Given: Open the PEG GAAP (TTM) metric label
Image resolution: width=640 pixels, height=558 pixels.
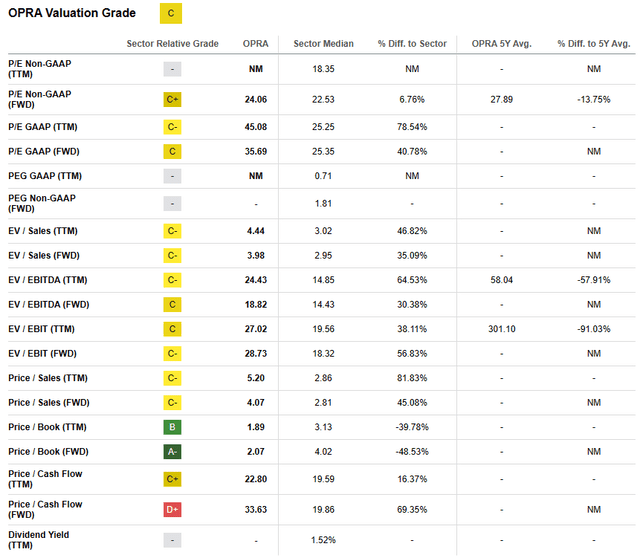Looking at the screenshot, I should (45, 176).
